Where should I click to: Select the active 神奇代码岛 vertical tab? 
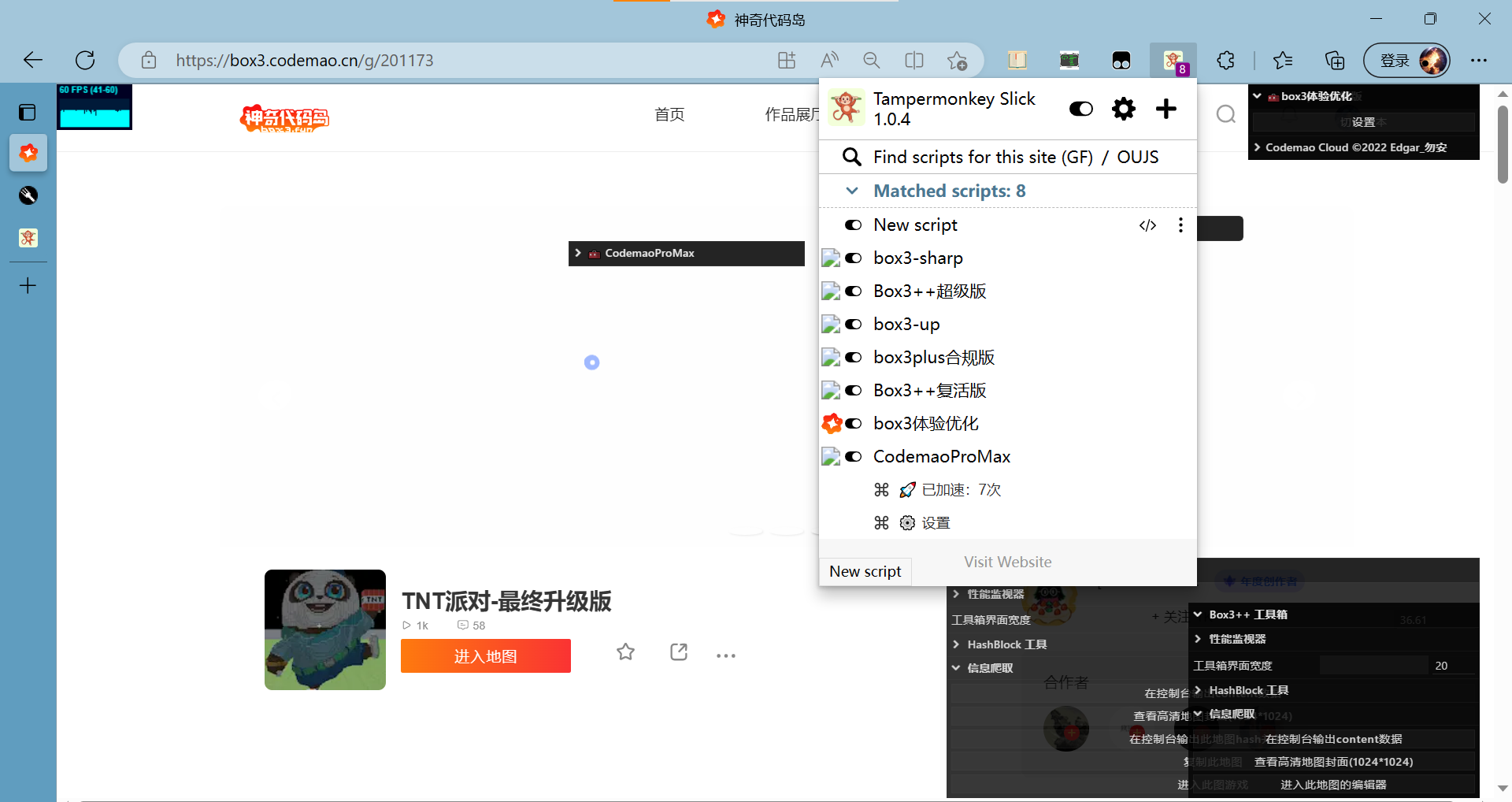pyautogui.click(x=28, y=153)
